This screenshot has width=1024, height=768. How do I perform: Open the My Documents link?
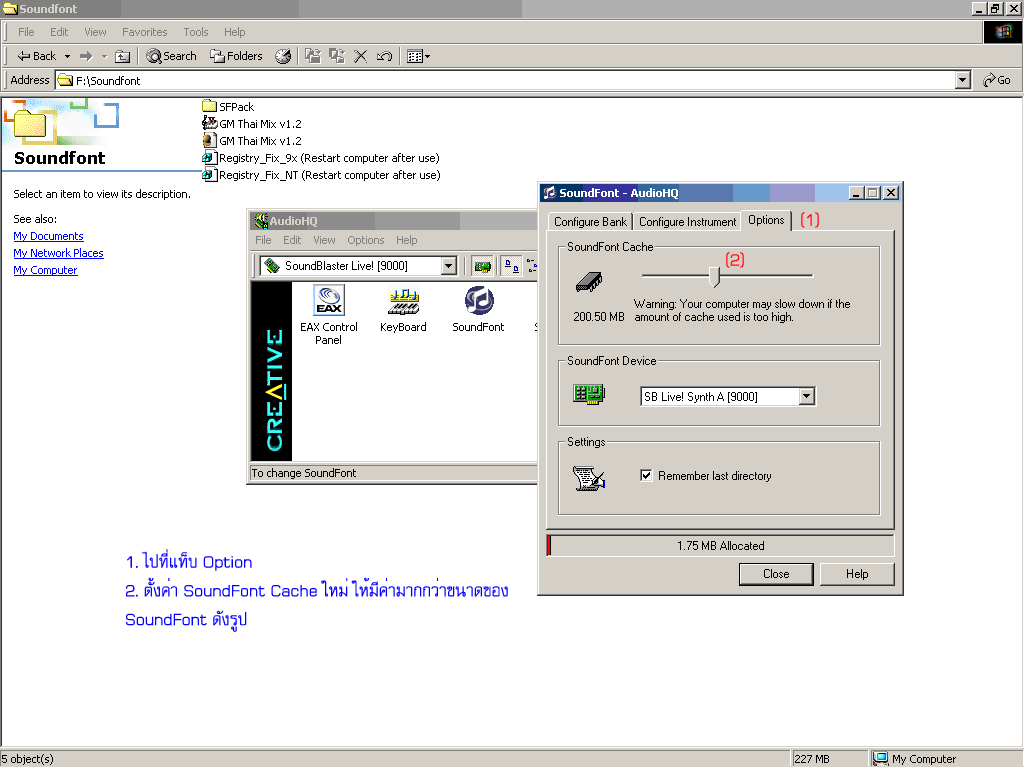(48, 236)
